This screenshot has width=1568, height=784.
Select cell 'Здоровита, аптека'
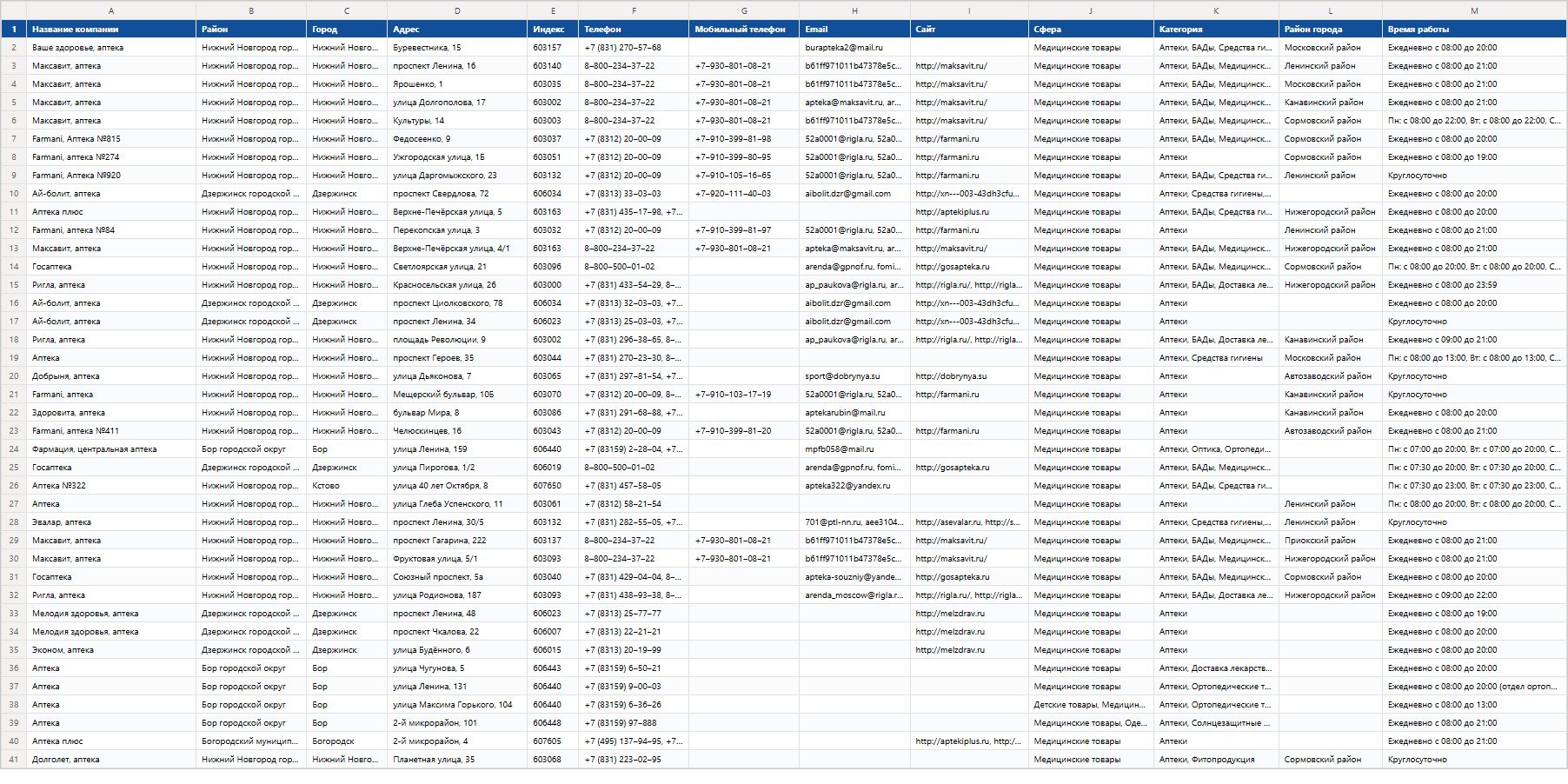[111, 413]
